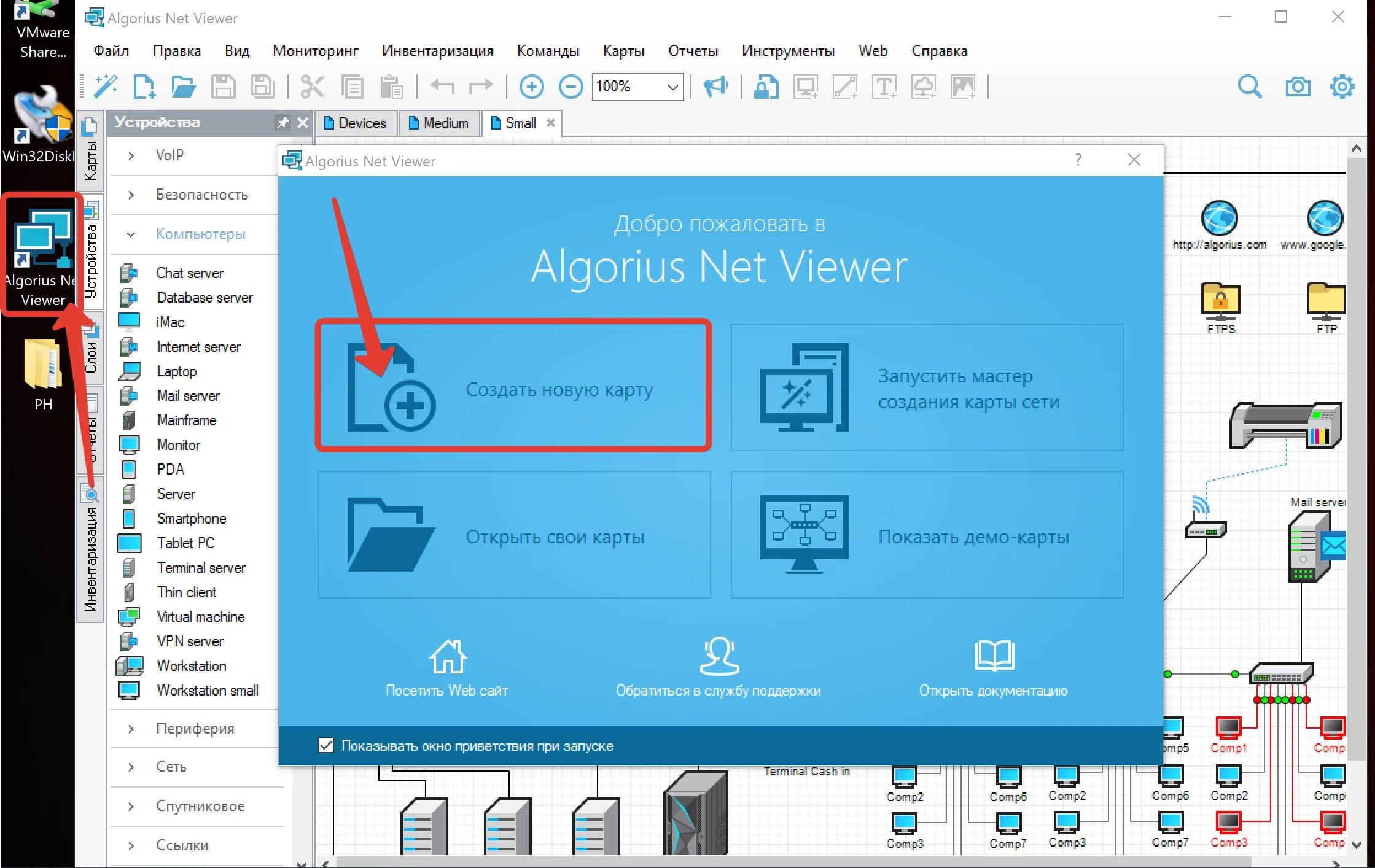Add a device using the monitor-plus icon
The width and height of the screenshot is (1375, 868).
click(805, 87)
